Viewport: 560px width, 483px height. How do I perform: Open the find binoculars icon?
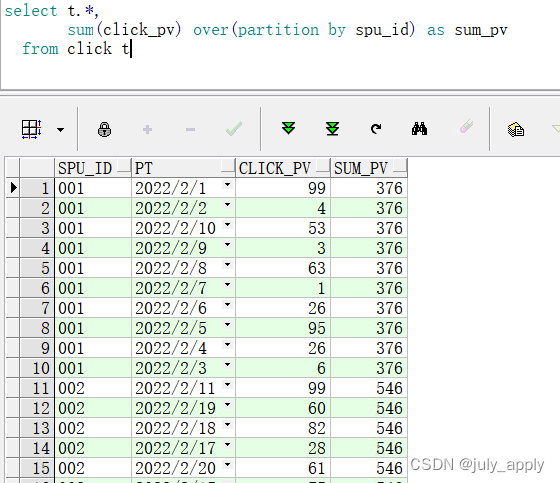point(419,129)
